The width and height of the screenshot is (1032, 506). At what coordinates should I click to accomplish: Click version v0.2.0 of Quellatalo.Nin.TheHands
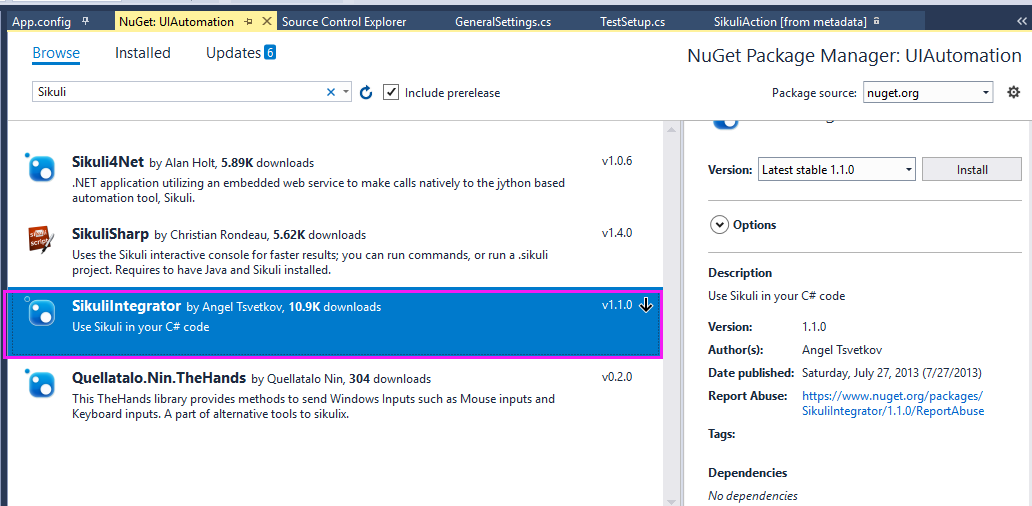point(617,378)
